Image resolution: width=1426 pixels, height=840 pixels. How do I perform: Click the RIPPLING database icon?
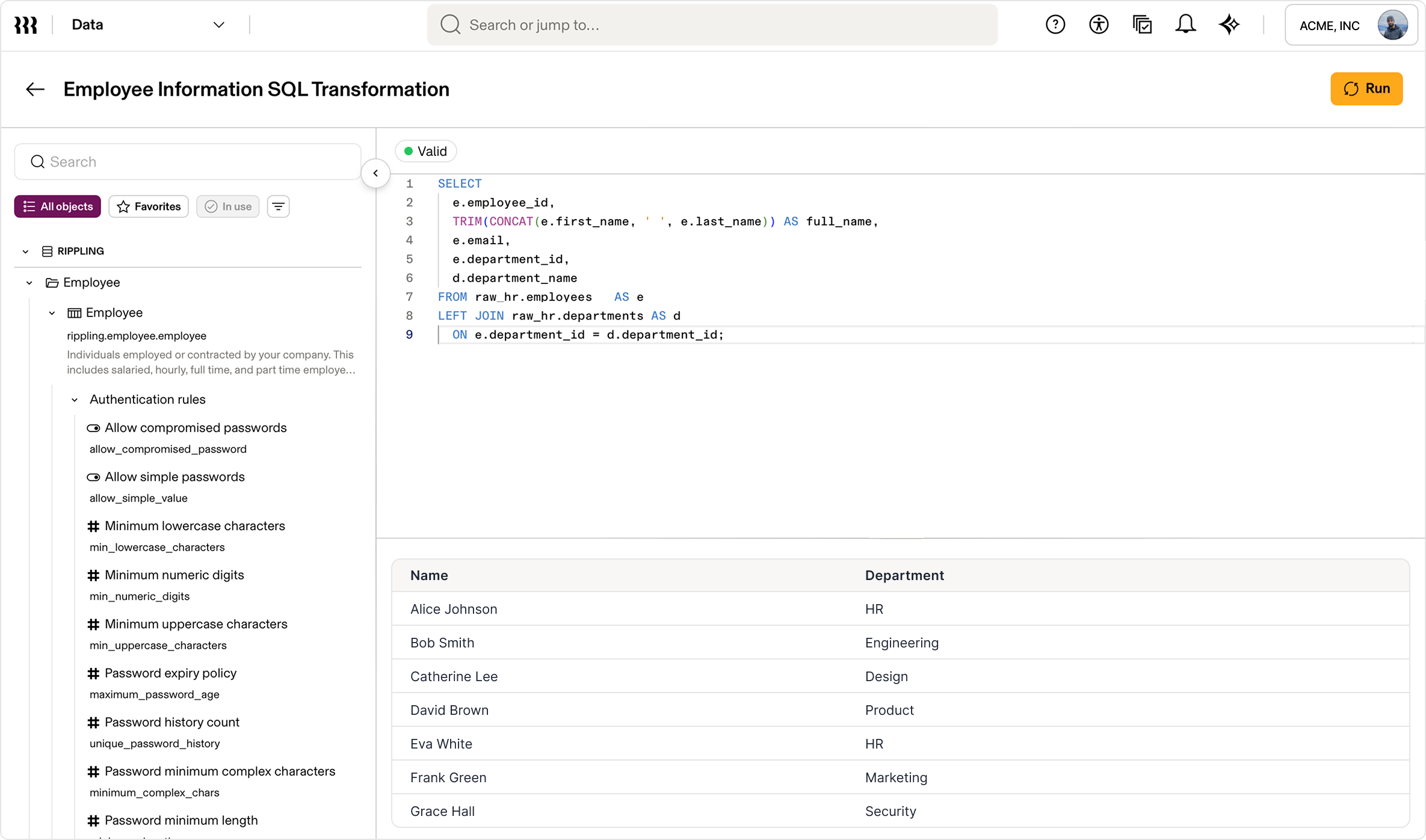tap(47, 252)
